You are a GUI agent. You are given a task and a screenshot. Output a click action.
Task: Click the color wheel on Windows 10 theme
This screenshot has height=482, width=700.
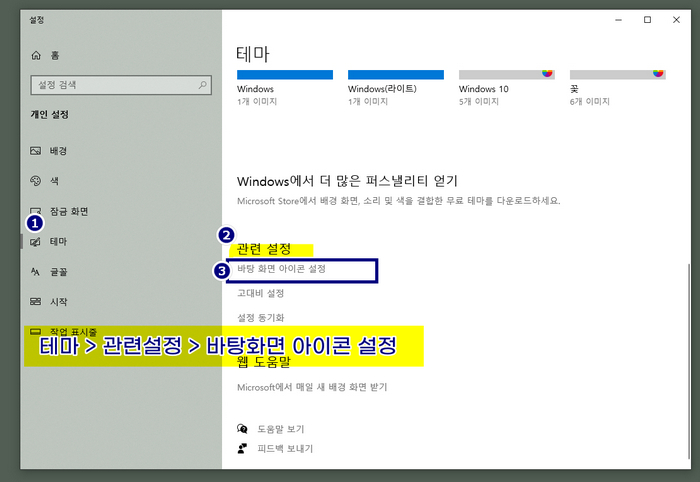[x=547, y=73]
